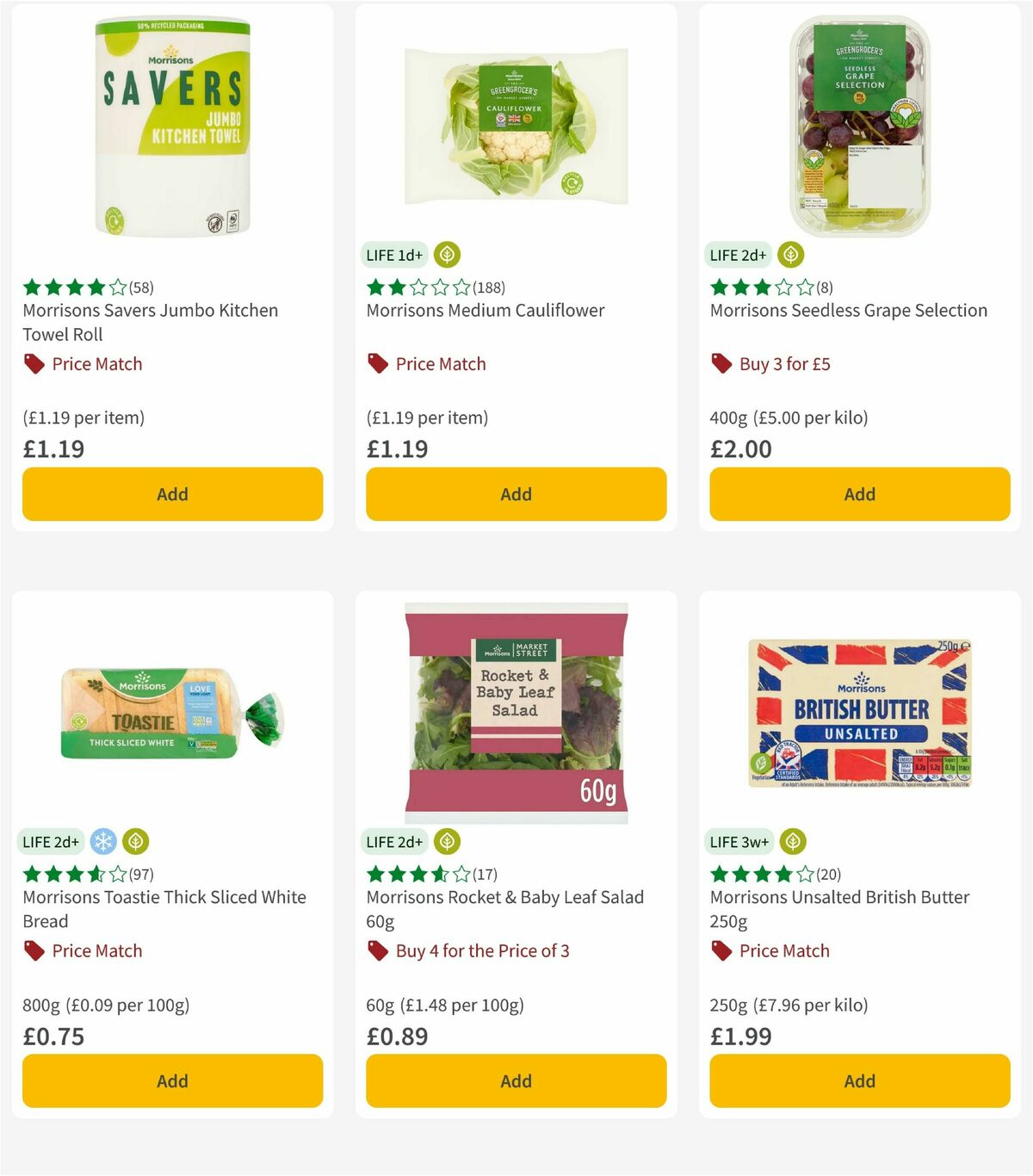Select the red Price Match tag icon under Kitchen Towel
The height and width of the screenshot is (1176, 1033).
(x=33, y=364)
